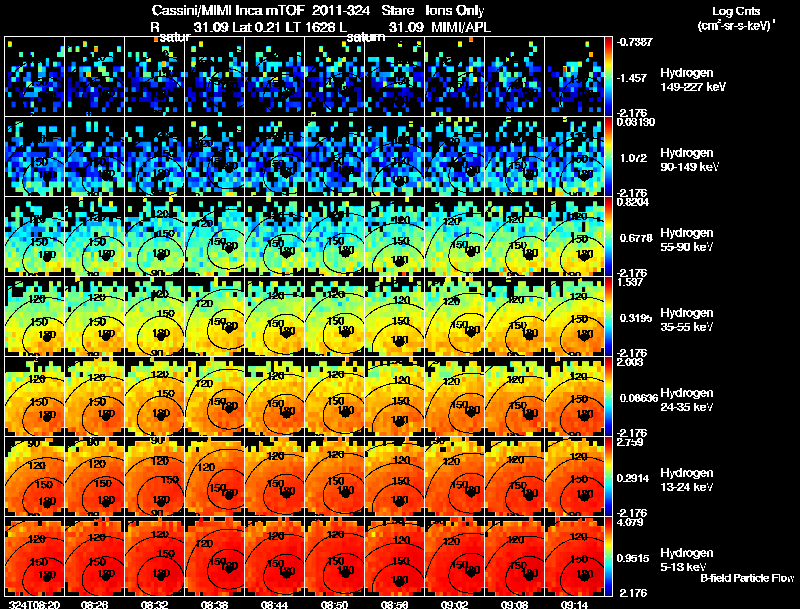The height and width of the screenshot is (609, 800).
Task: Click the 'MIMI/APL' text in the header
Action: (461, 27)
